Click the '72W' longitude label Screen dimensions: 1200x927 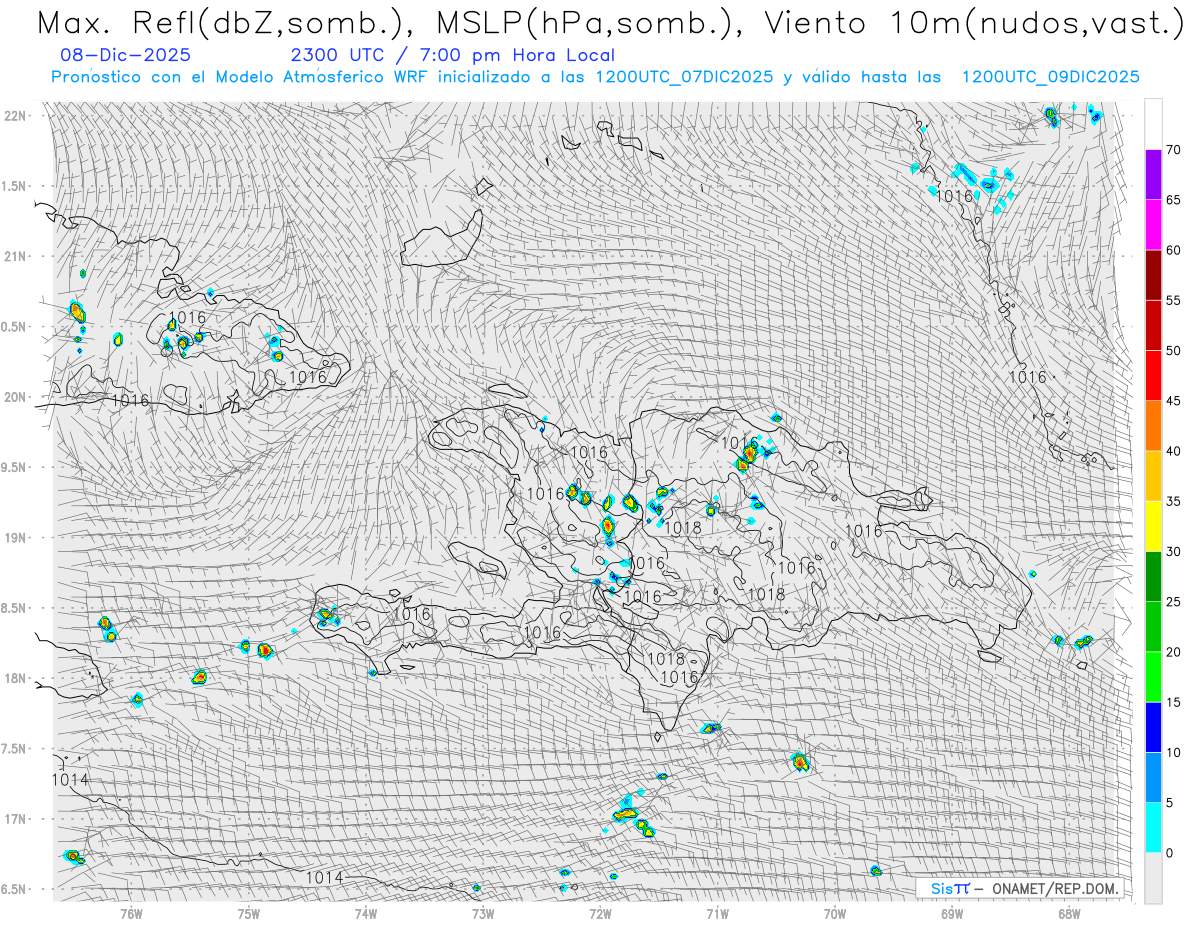(600, 913)
